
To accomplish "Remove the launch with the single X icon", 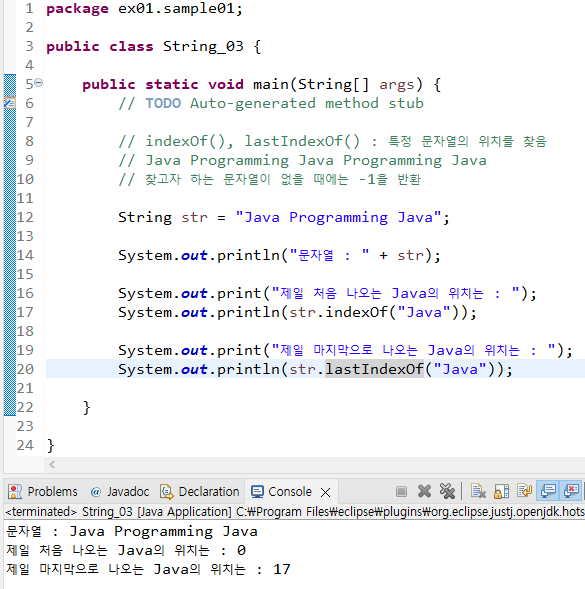I will pyautogui.click(x=425, y=491).
